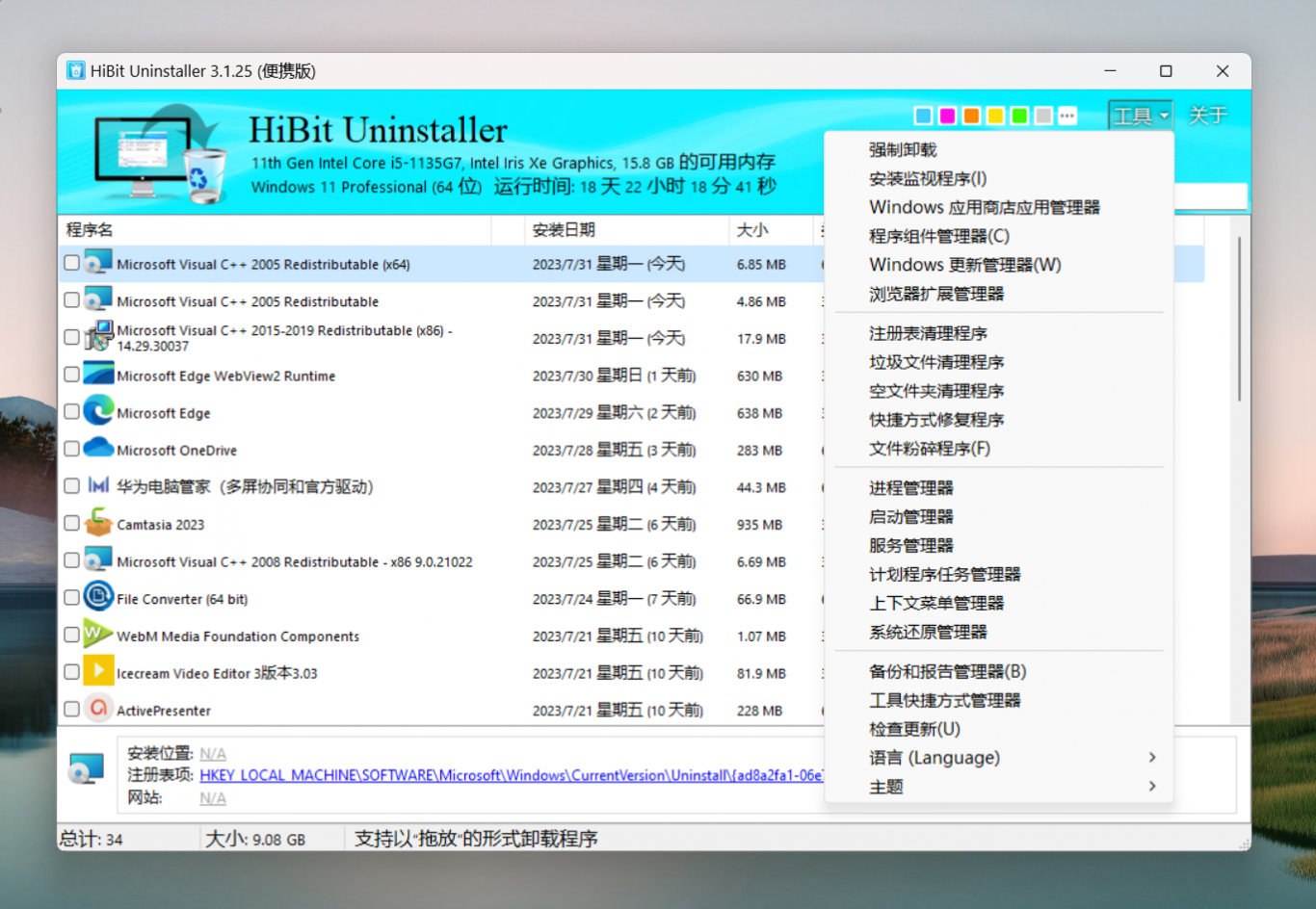Click the Microsoft Edge WebView2 Runtime icon
The width and height of the screenshot is (1316, 909).
click(x=98, y=375)
